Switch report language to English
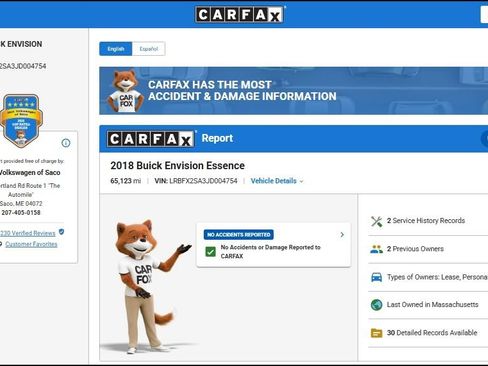The image size is (488, 366). pyautogui.click(x=116, y=49)
